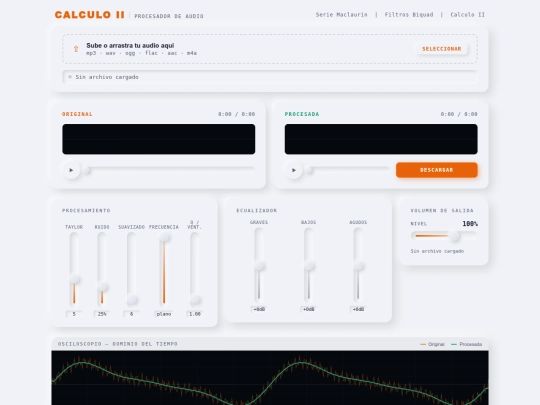540x405 pixels.
Task: Adjust the Nivel output volume slider
Action: [x=444, y=236]
